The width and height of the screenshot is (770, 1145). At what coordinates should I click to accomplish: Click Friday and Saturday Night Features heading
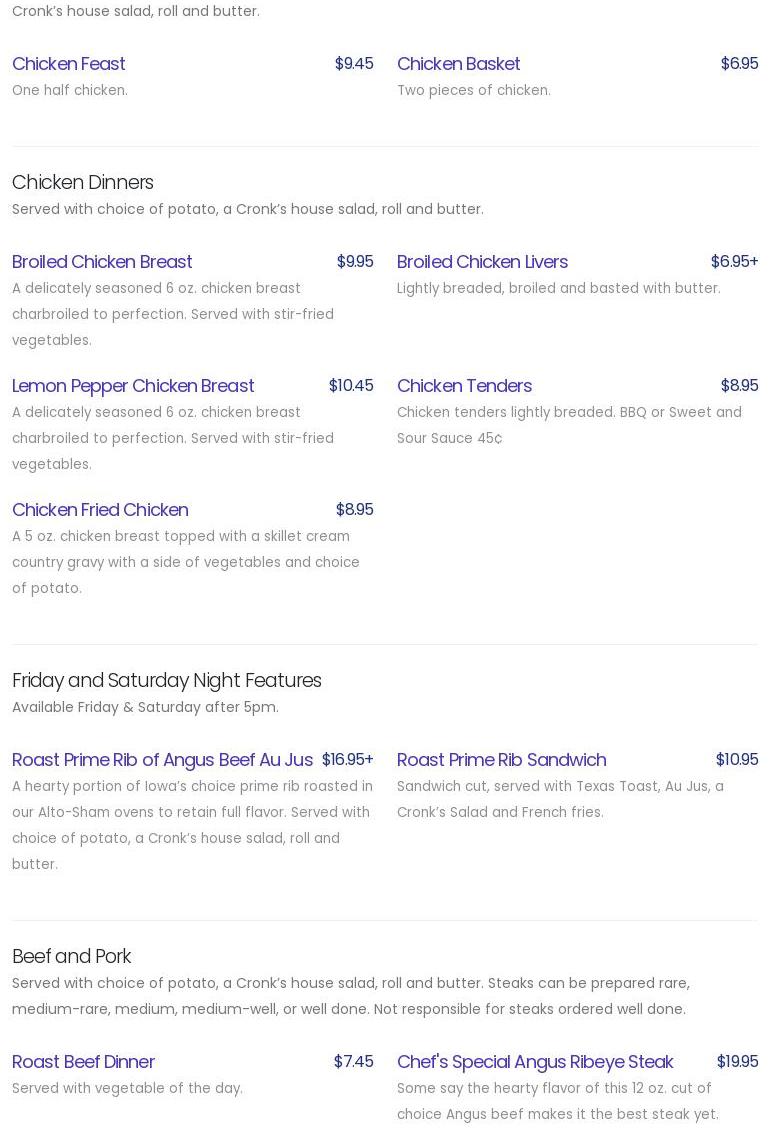point(167,680)
